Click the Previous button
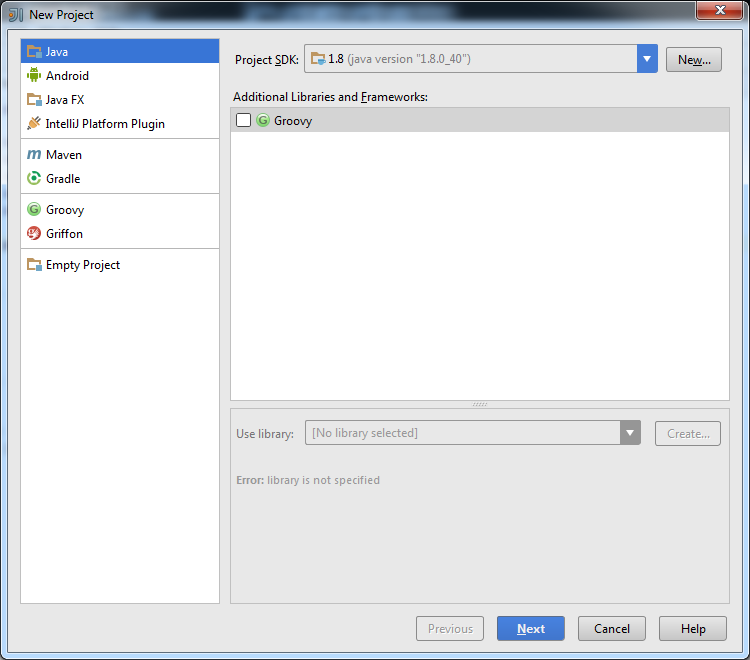Screen dimensions: 750x660 click(x=450, y=628)
